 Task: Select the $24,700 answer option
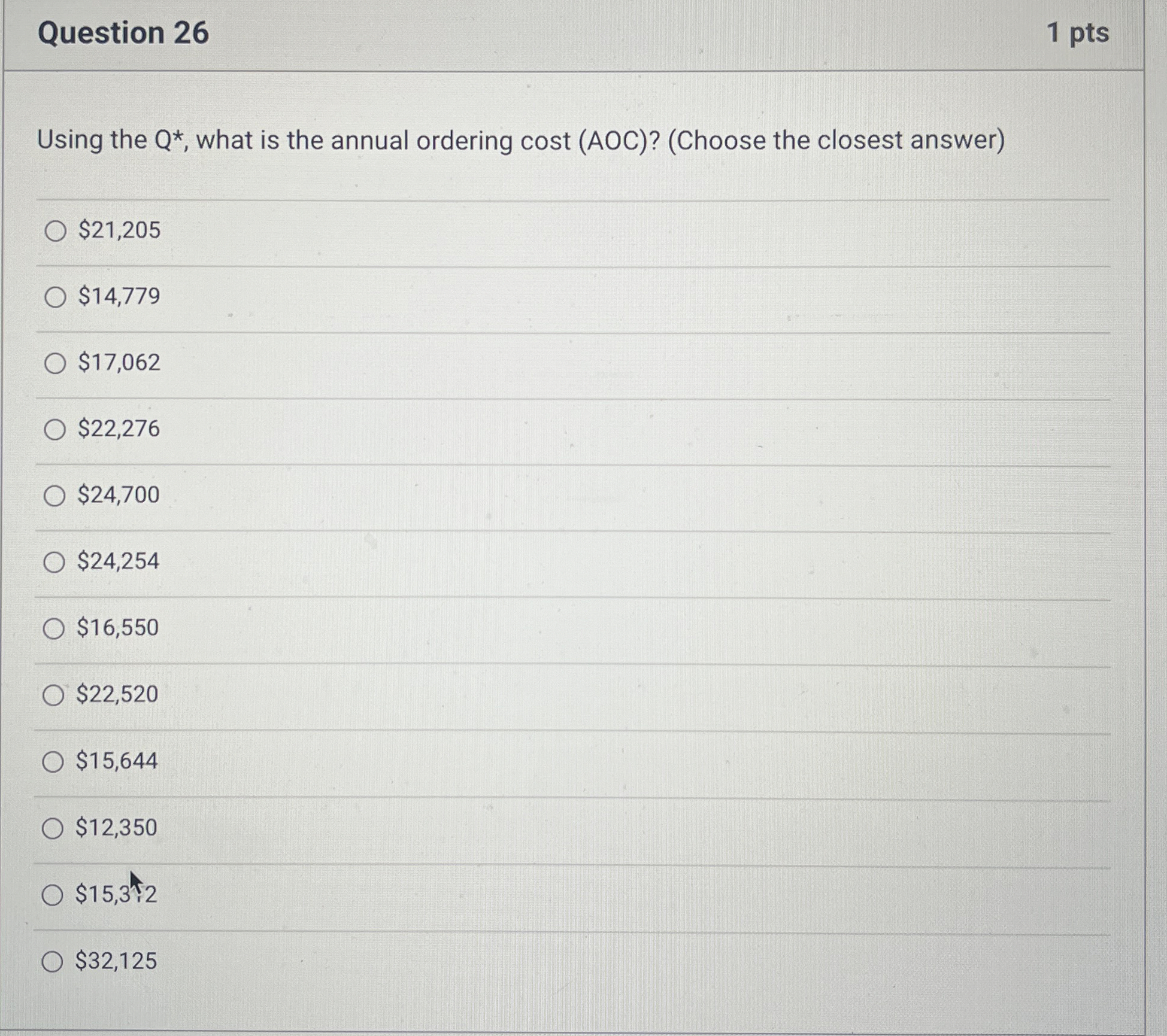click(x=55, y=496)
